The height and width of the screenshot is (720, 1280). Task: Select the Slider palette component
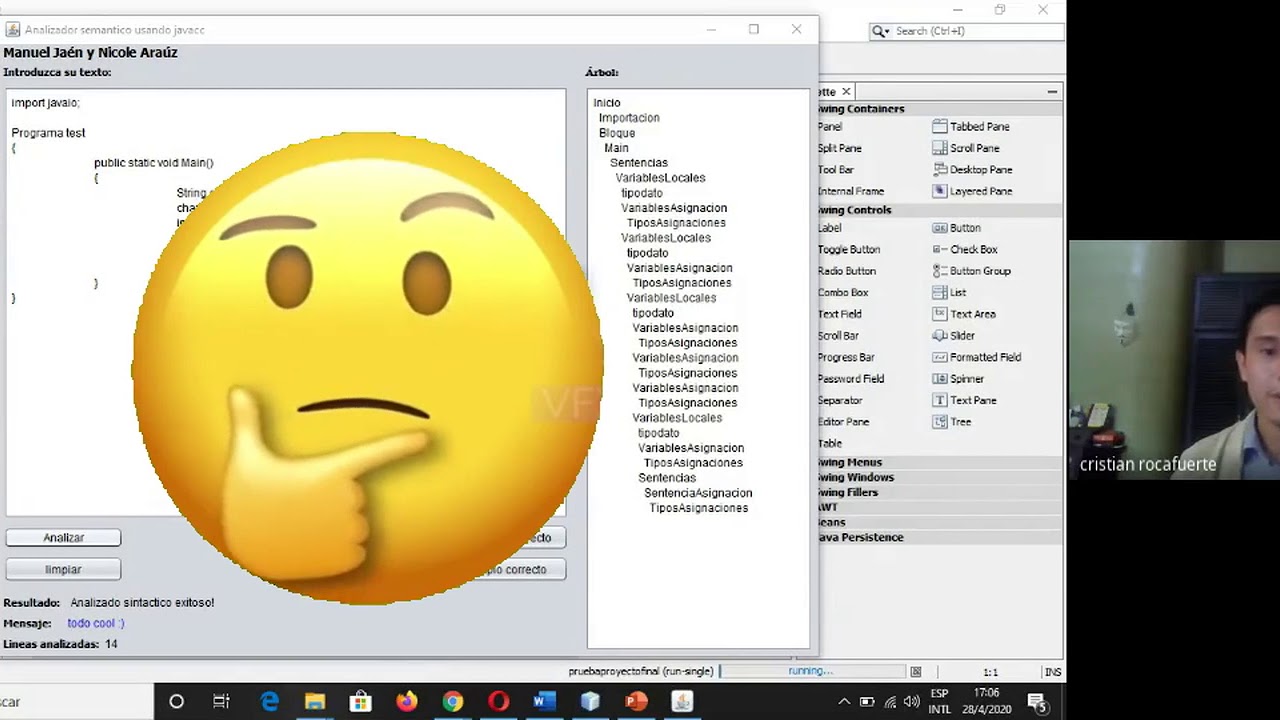tap(953, 336)
